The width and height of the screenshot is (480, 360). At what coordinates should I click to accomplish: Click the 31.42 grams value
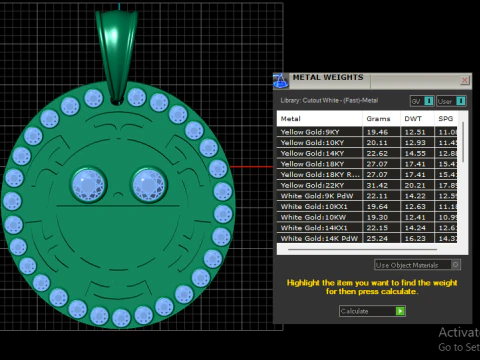click(377, 185)
